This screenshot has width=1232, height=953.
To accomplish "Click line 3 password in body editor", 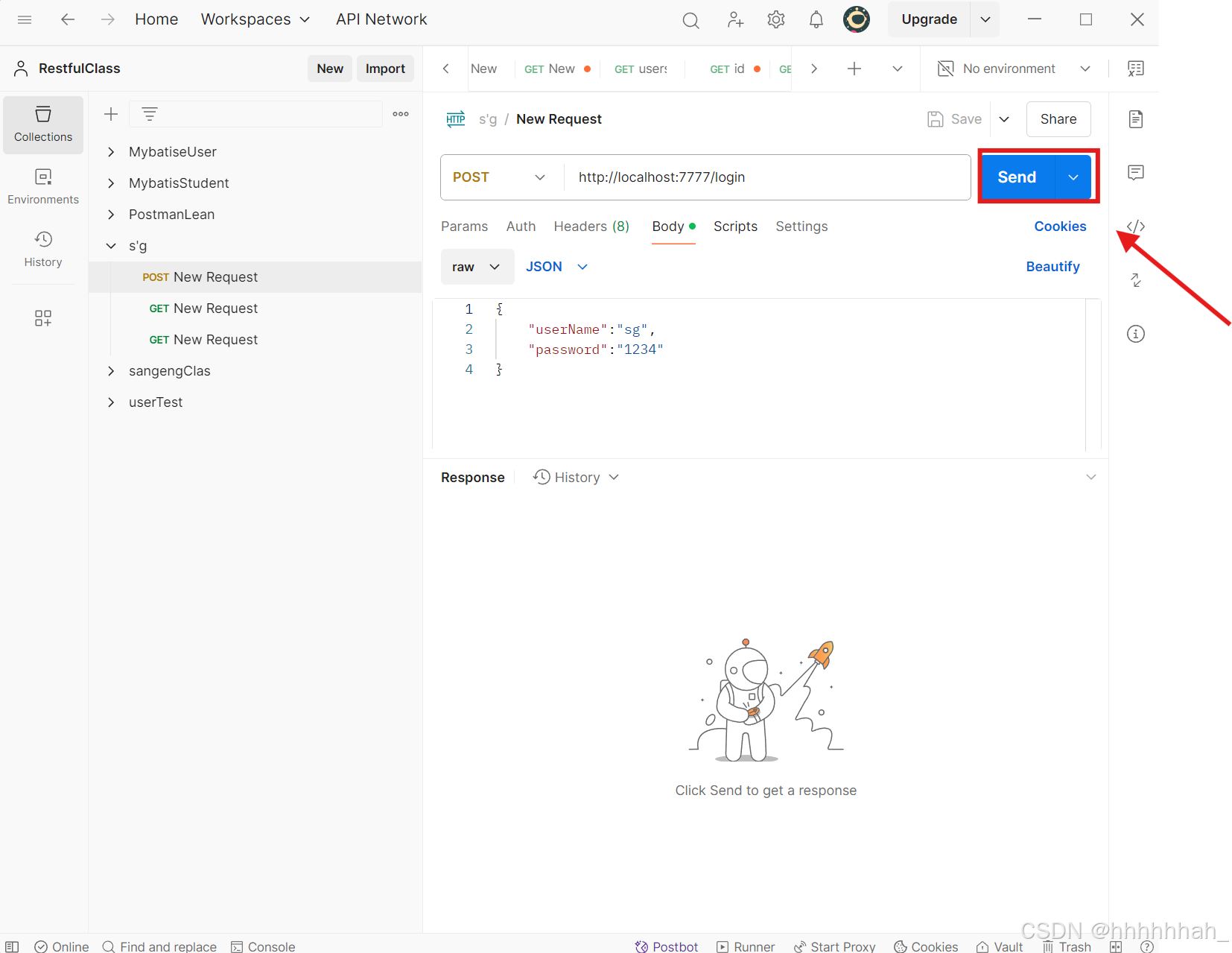I will pyautogui.click(x=595, y=349).
